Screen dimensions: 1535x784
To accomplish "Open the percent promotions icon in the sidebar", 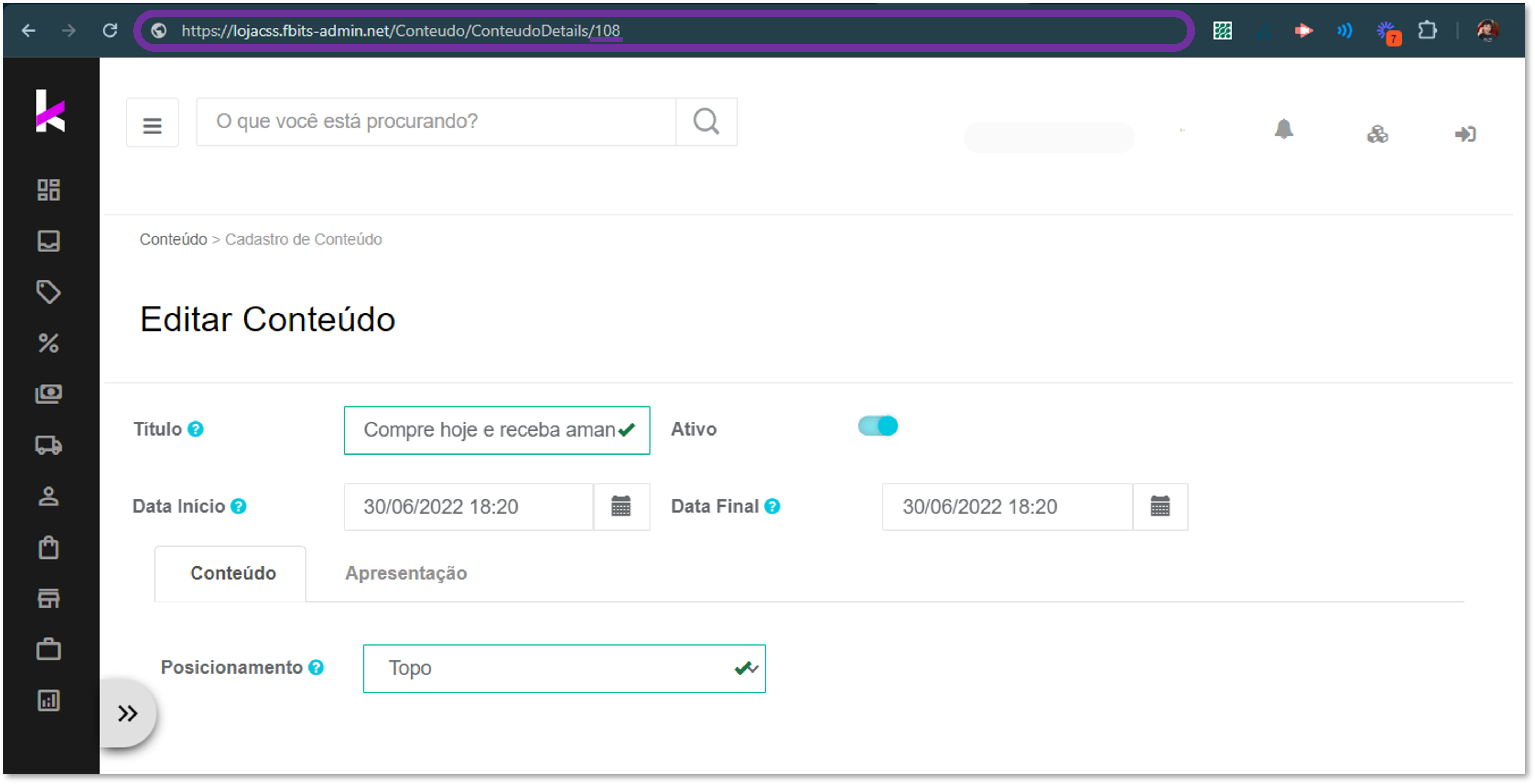I will pos(49,343).
